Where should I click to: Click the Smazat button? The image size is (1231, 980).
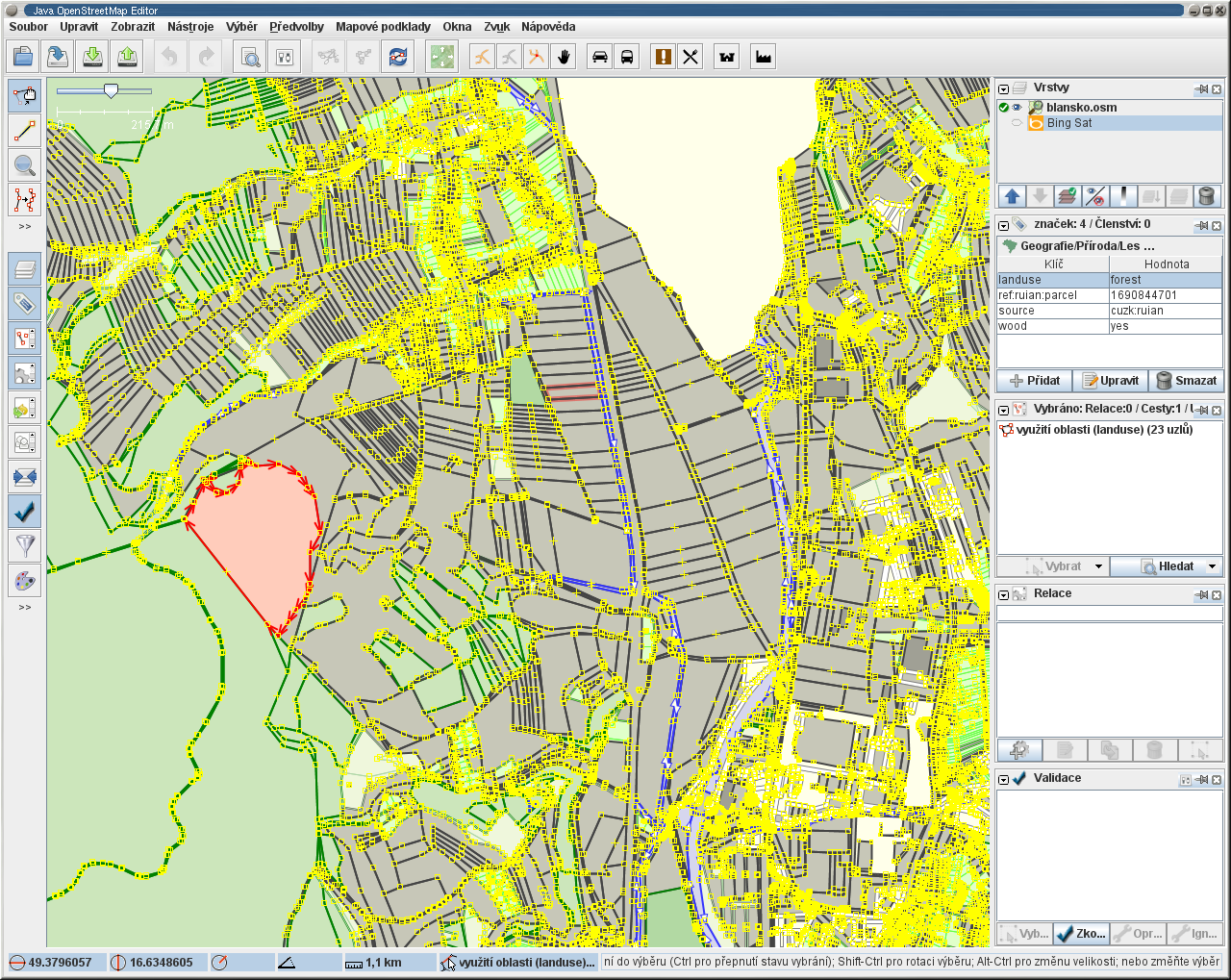point(1187,381)
